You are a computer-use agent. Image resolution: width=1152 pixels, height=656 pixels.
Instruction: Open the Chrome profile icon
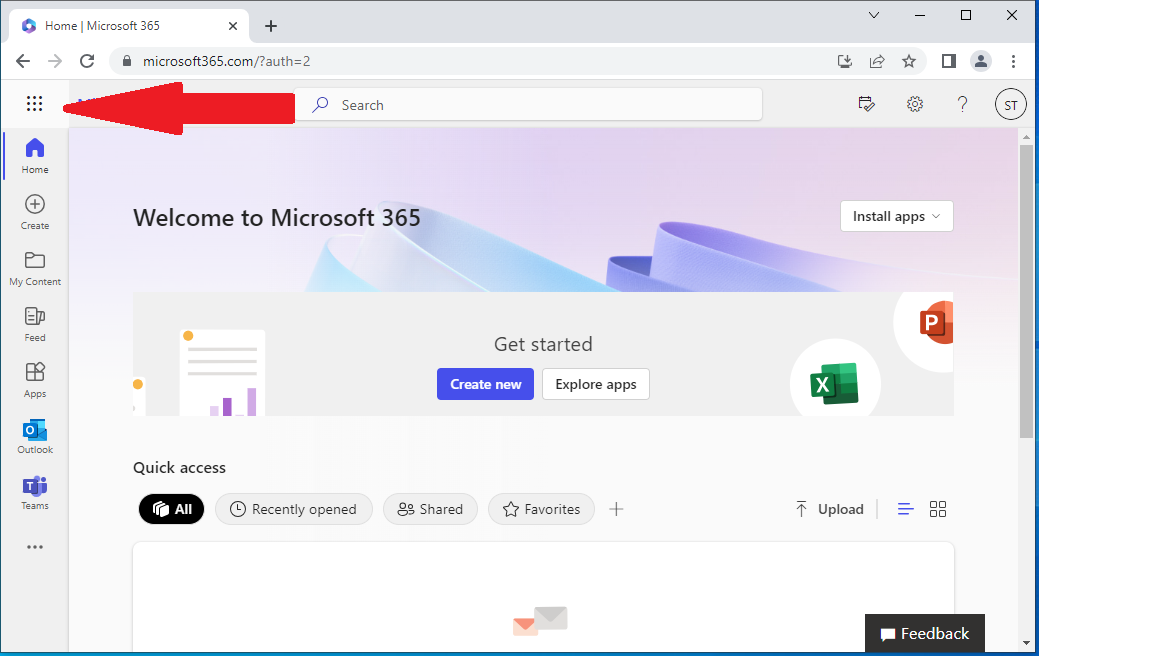point(981,61)
